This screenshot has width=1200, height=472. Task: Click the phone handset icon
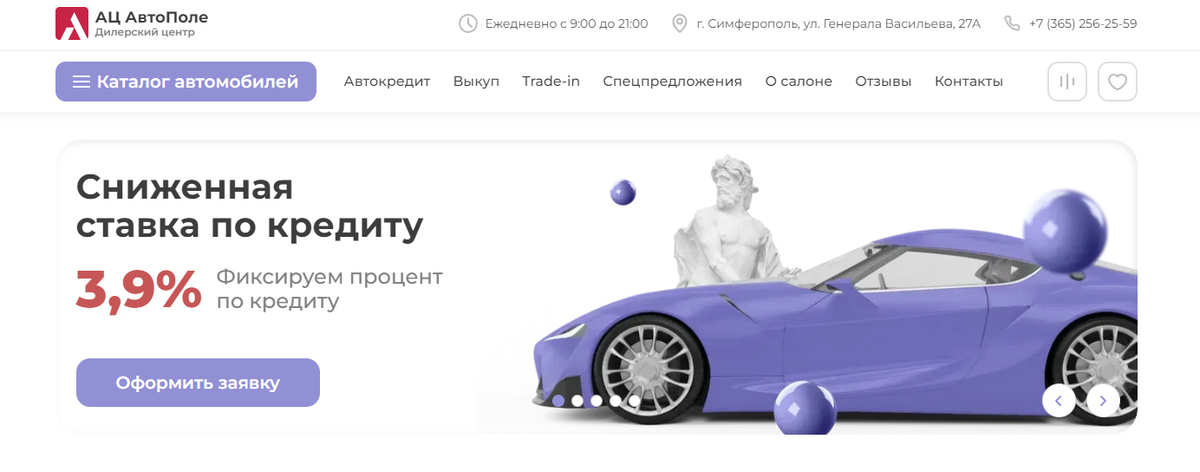(1012, 23)
